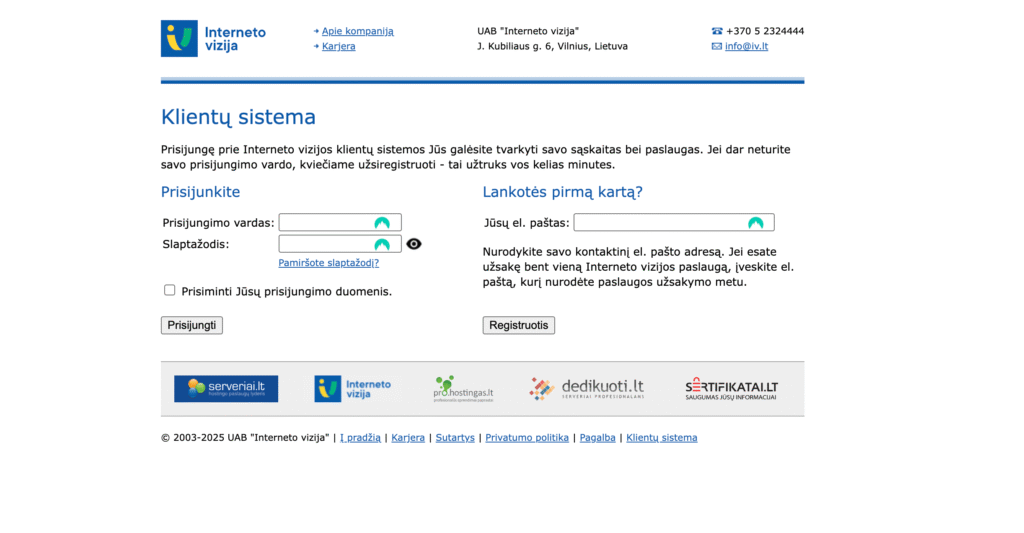The height and width of the screenshot is (533, 1024).
Task: Click the password manager icon in email field
Action: click(756, 223)
